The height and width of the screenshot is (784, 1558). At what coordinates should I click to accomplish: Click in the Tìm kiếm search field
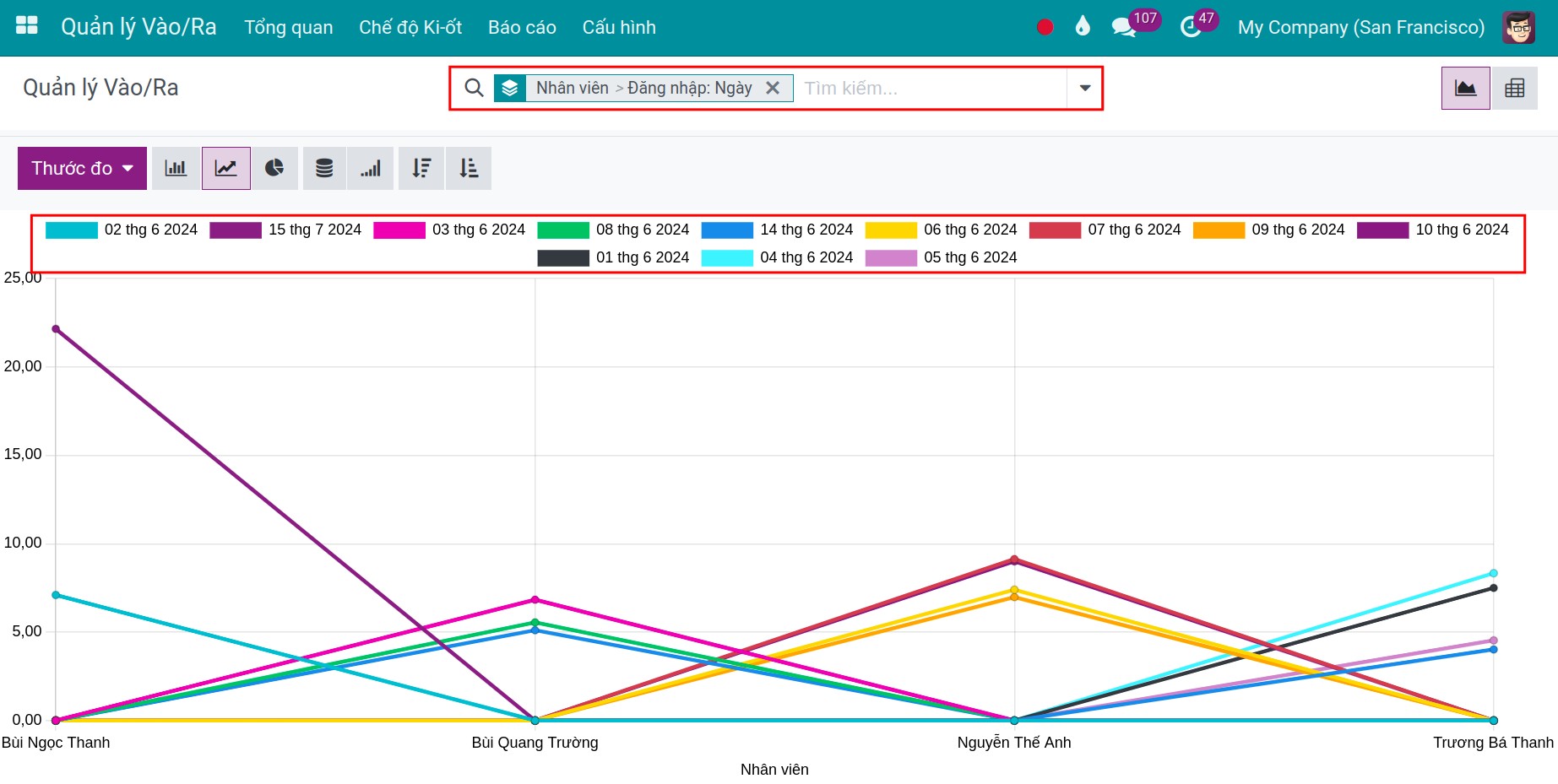coord(933,88)
